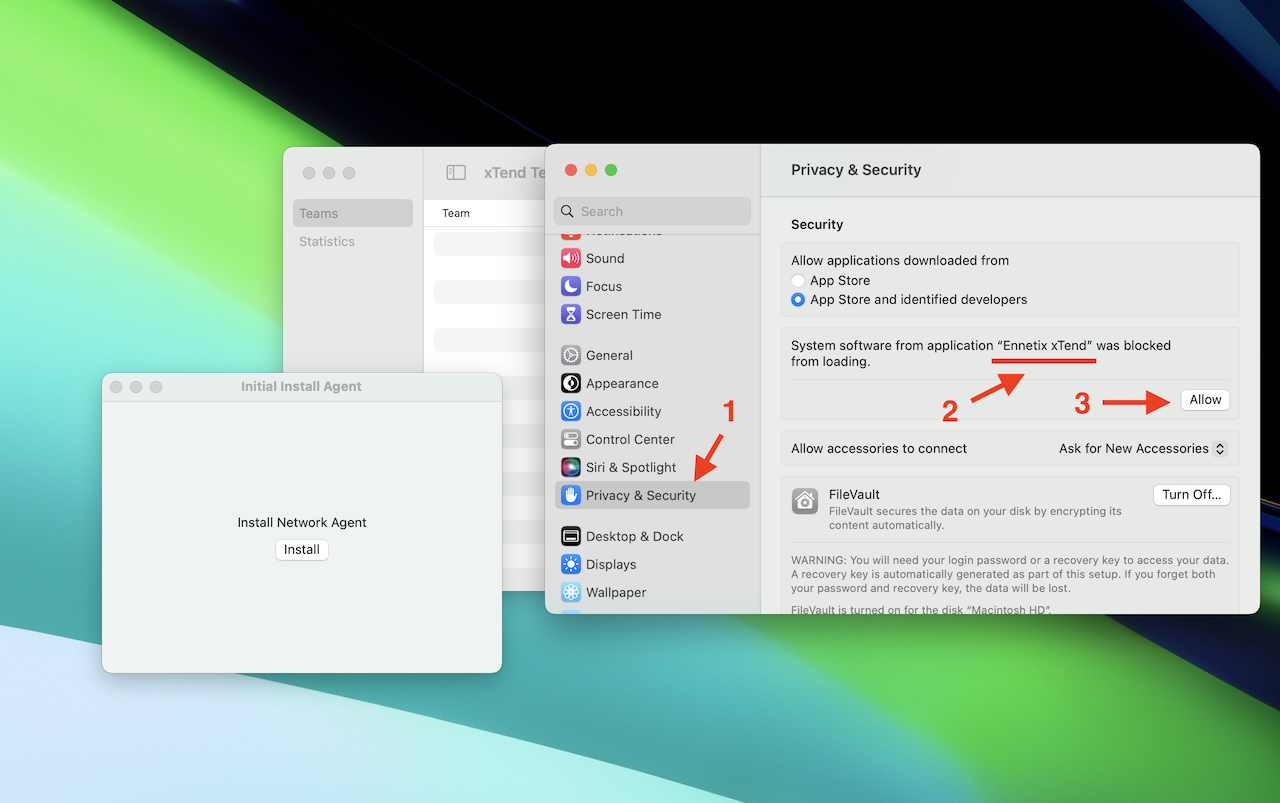Open the General settings pane
Image resolution: width=1280 pixels, height=803 pixels.
[652, 355]
